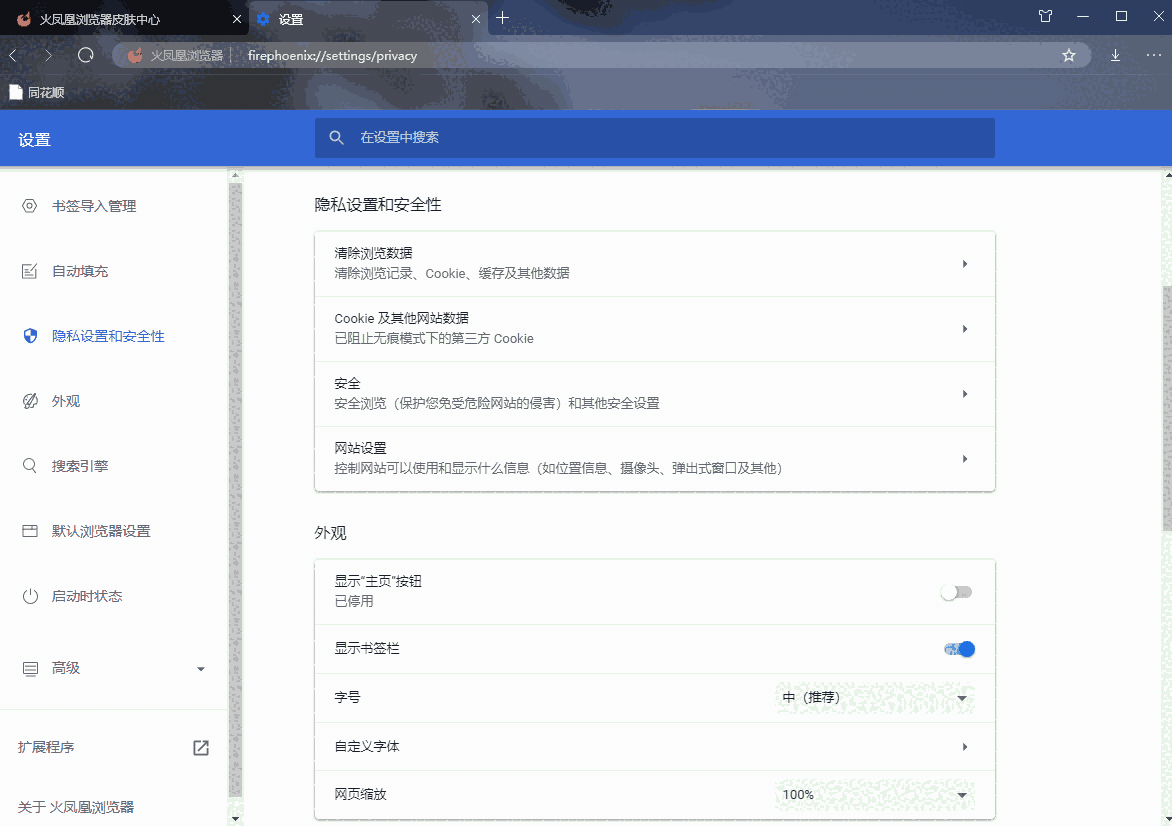Select the 自动填充 icon in the sidebar
1172x826 pixels.
pos(29,270)
